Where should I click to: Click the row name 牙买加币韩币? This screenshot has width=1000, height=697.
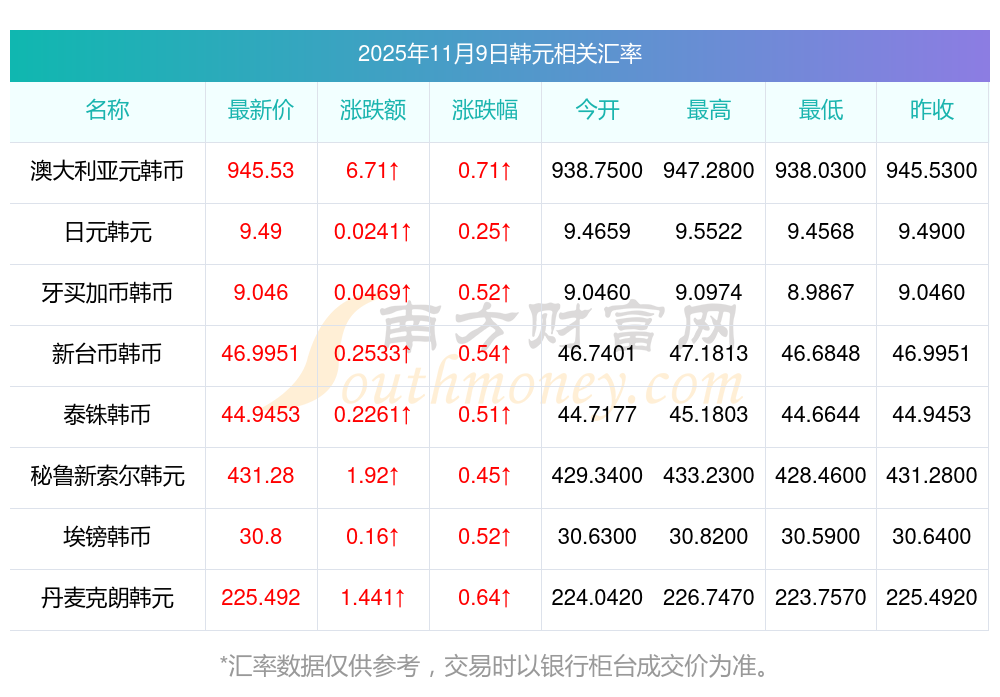point(107,293)
